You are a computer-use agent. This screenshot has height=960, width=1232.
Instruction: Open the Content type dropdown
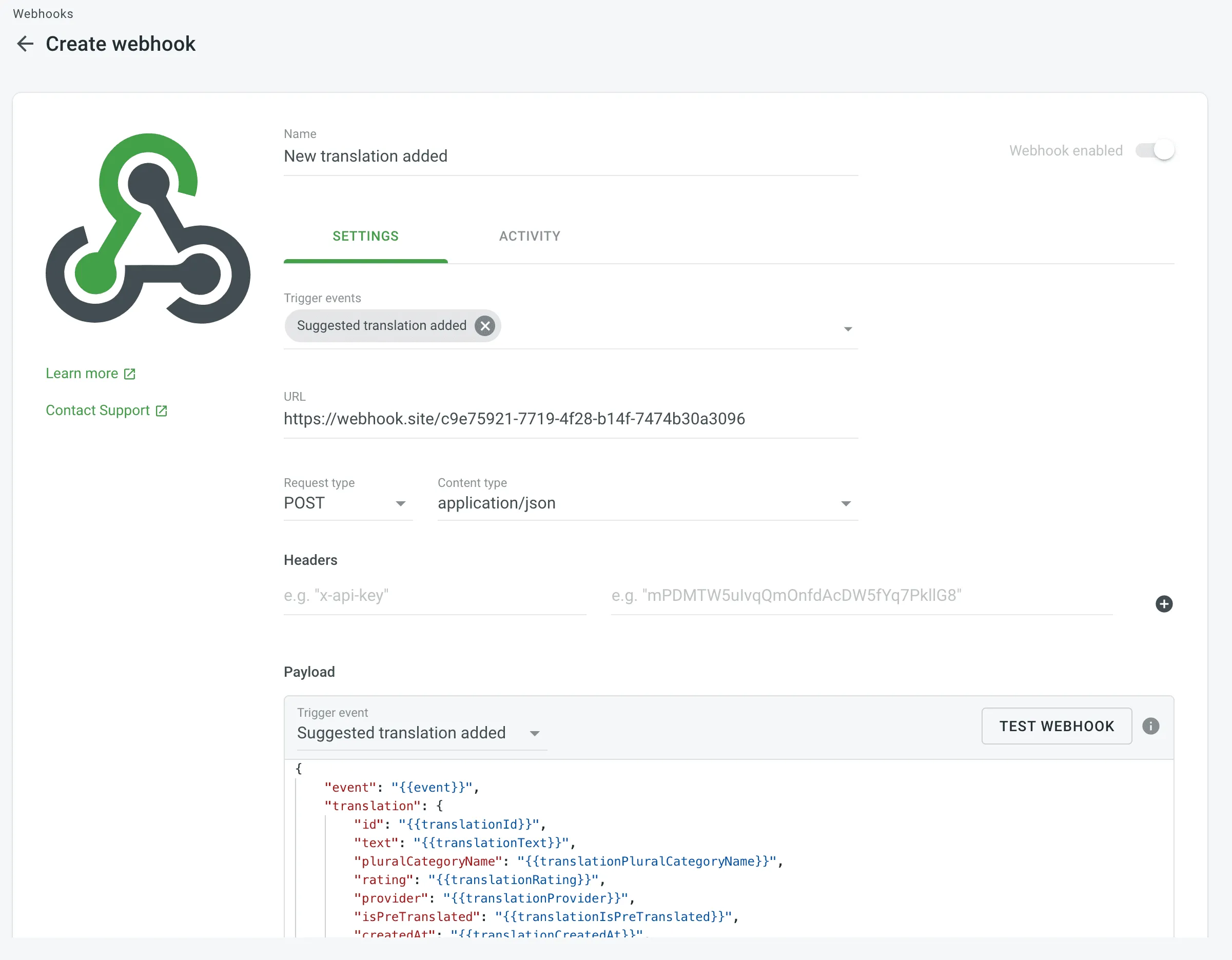pos(846,504)
